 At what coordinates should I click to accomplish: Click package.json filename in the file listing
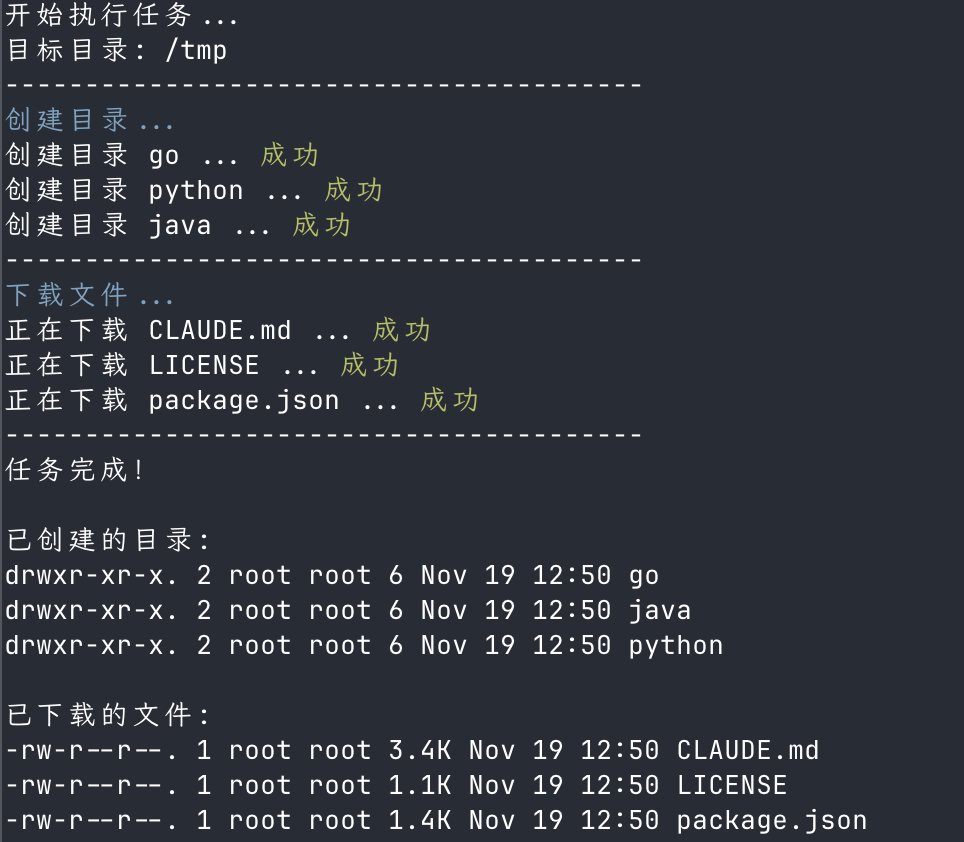[x=772, y=821]
